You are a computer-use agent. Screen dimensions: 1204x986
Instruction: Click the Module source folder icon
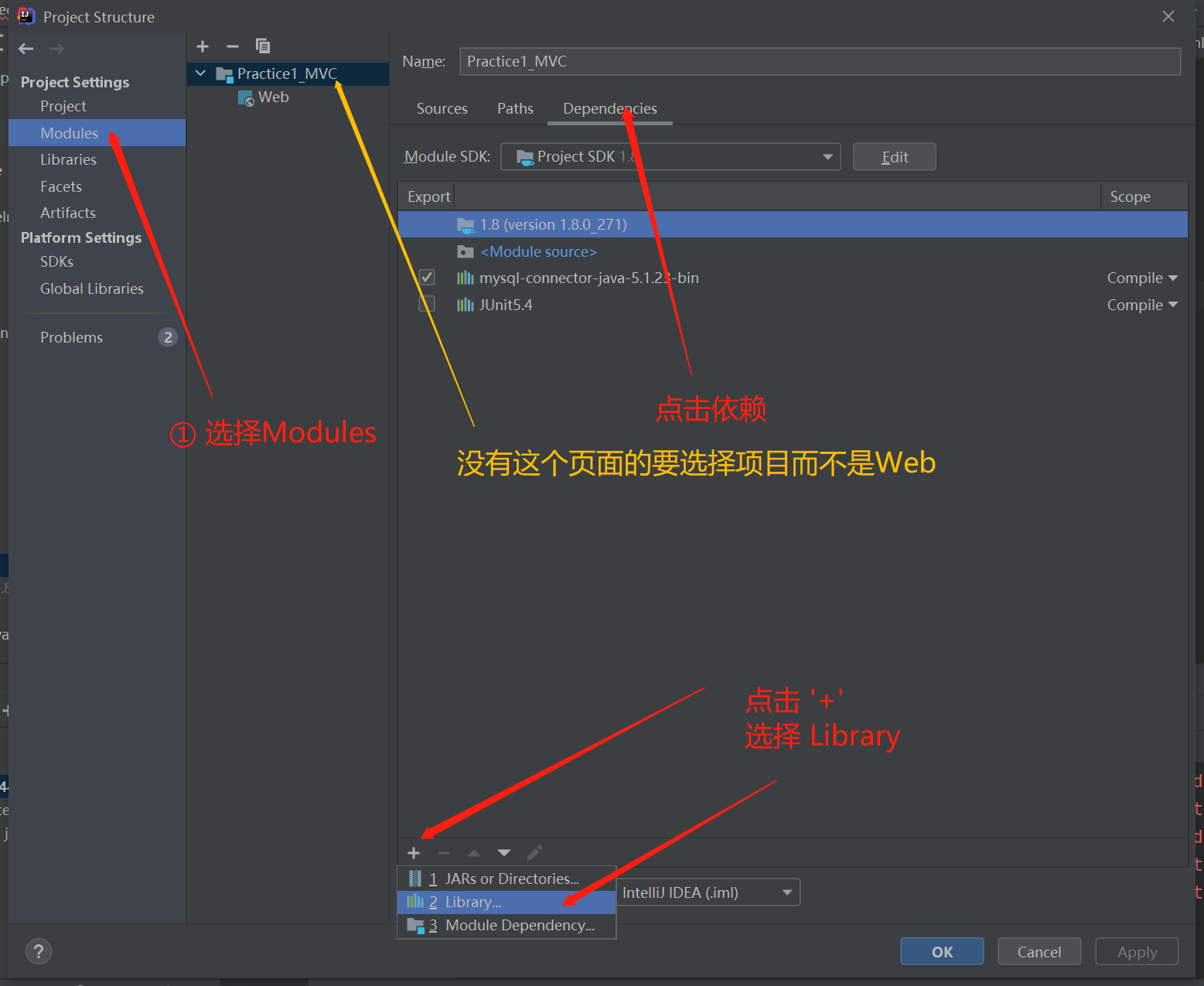(465, 251)
